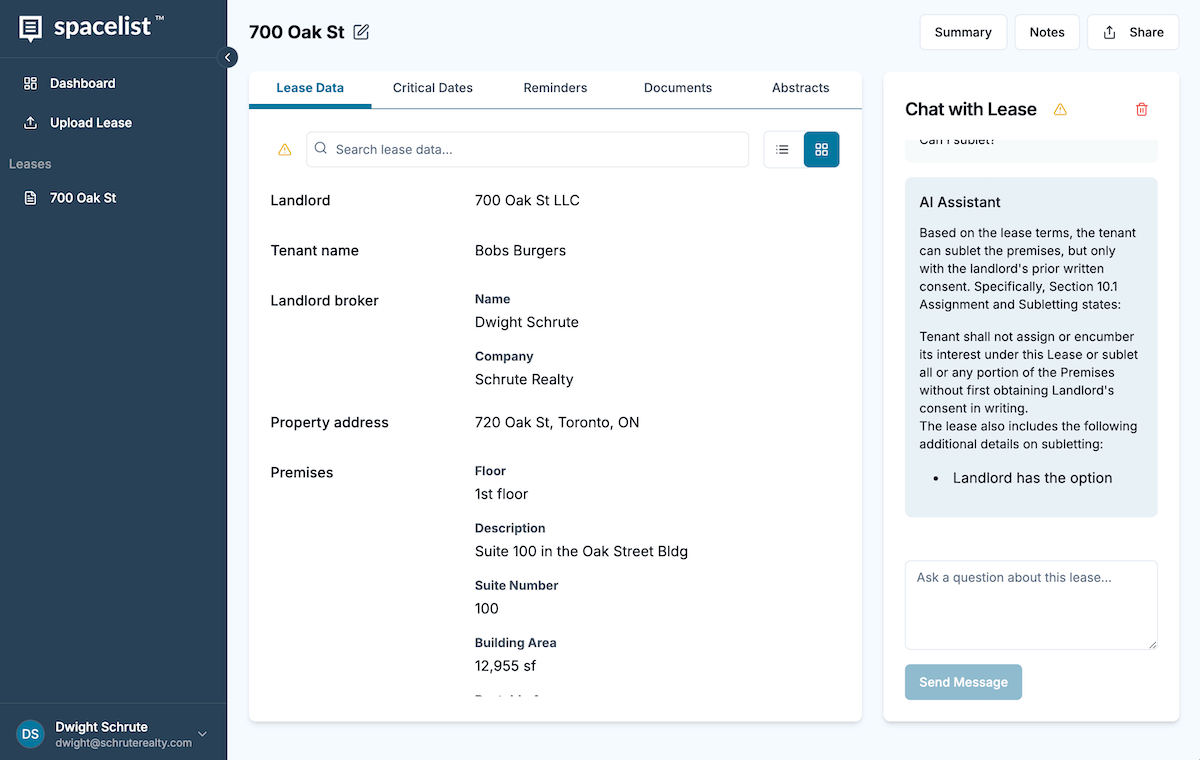This screenshot has height=760, width=1200.
Task: Switch to list view of lease data
Action: coord(783,148)
